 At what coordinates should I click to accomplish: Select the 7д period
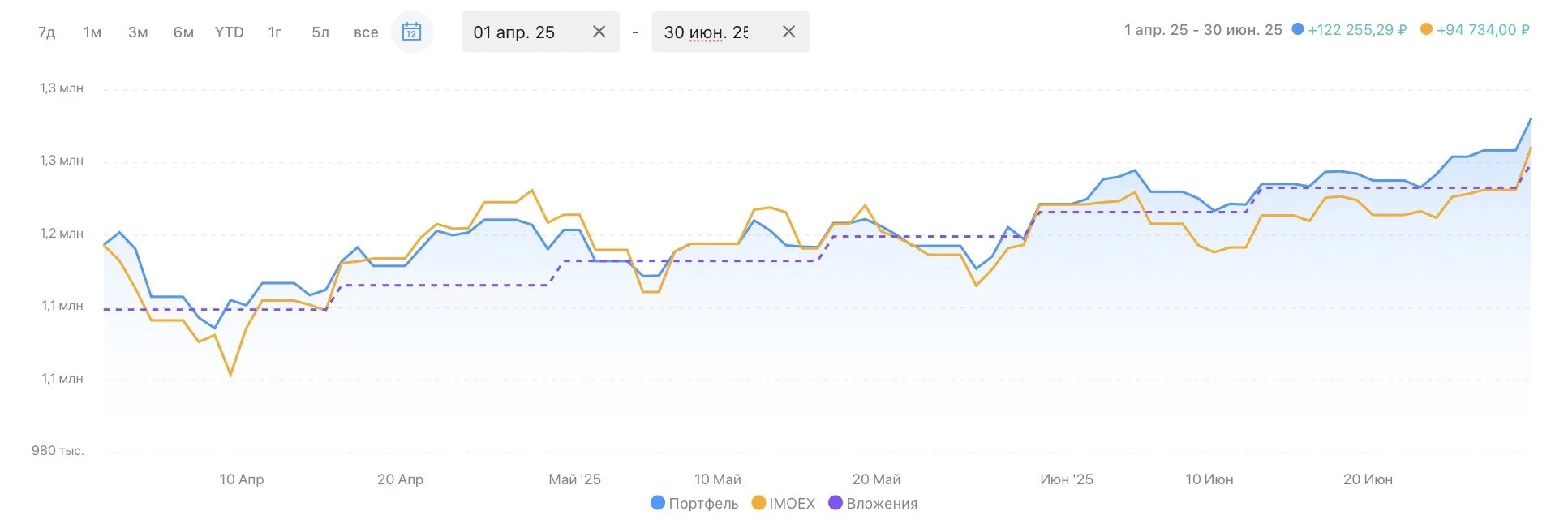[x=47, y=32]
